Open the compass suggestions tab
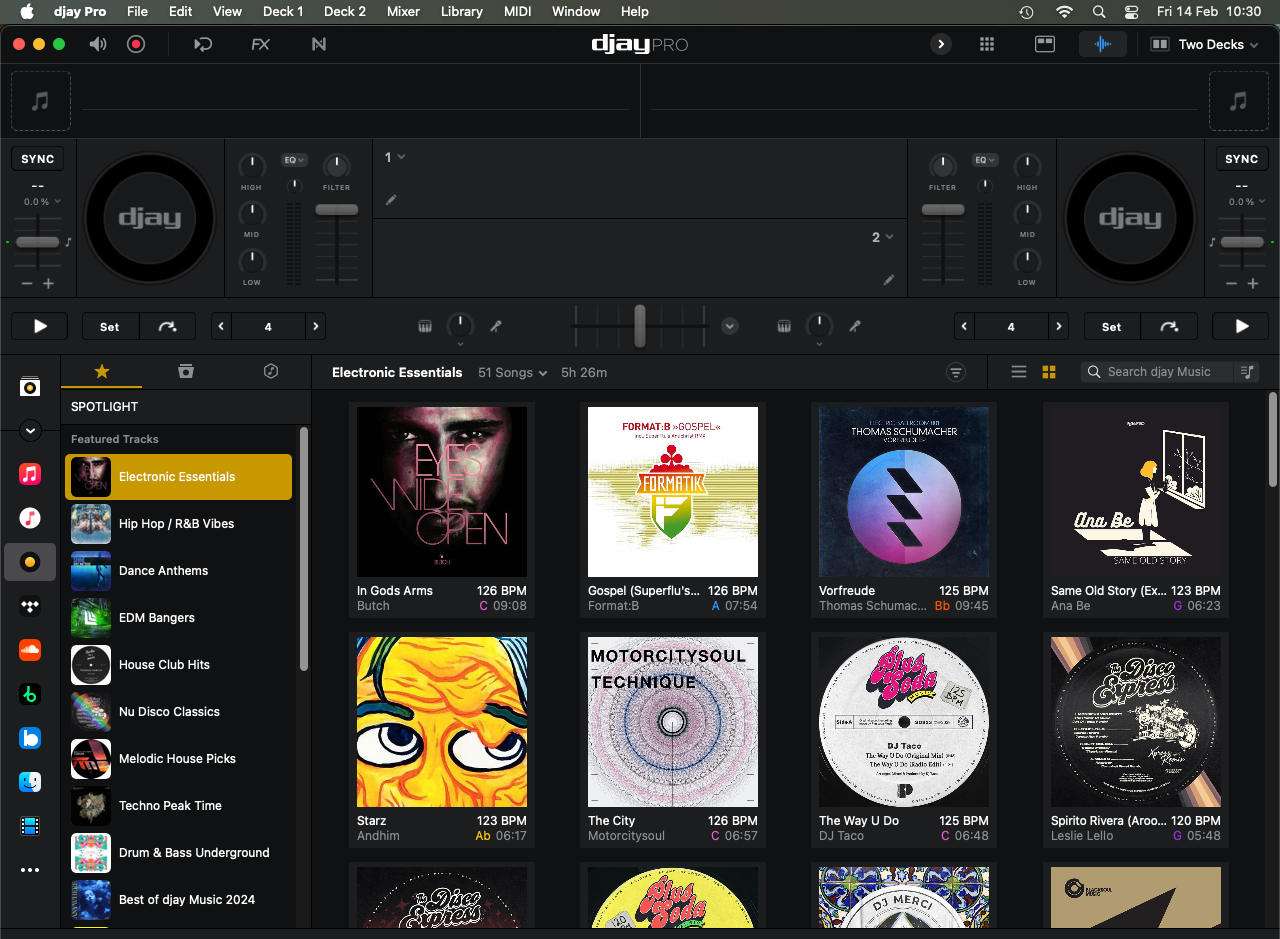Screen dimensions: 1280x939 click(270, 371)
